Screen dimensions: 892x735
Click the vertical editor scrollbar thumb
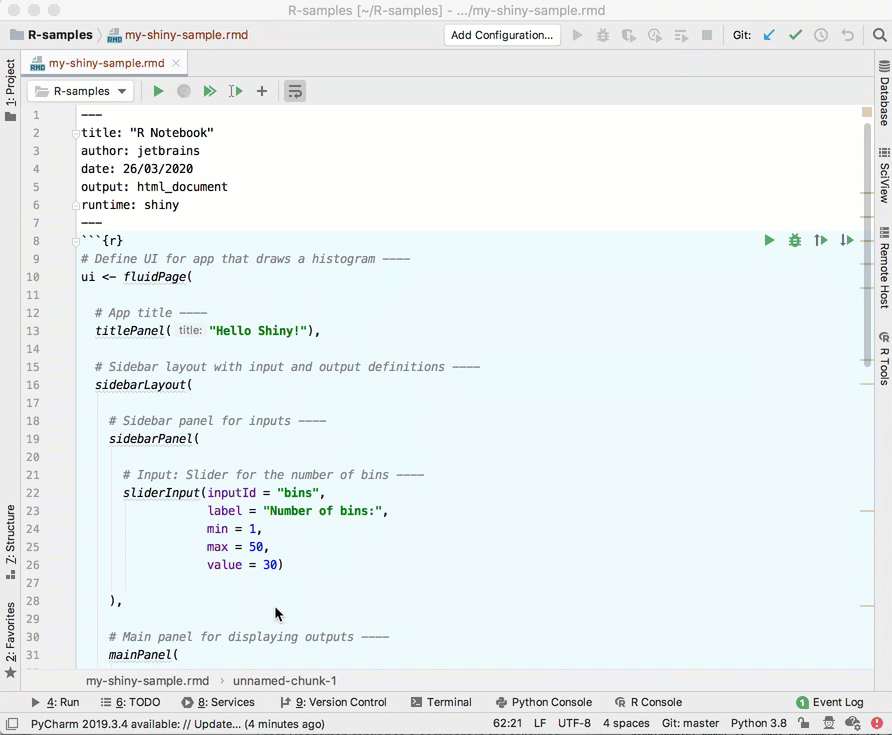867,245
